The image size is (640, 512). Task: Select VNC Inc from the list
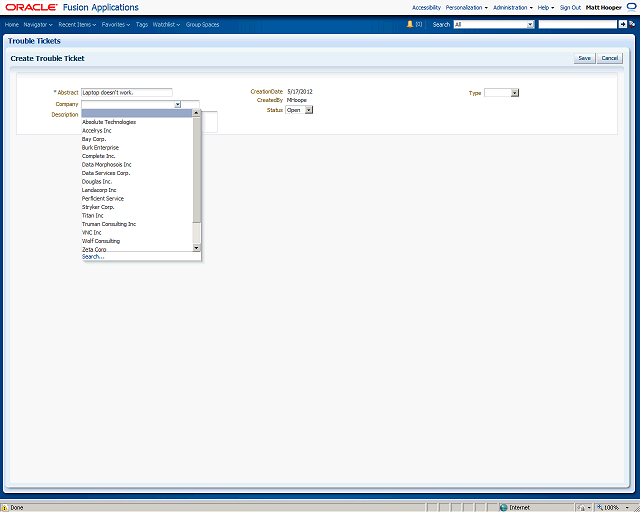(x=137, y=233)
